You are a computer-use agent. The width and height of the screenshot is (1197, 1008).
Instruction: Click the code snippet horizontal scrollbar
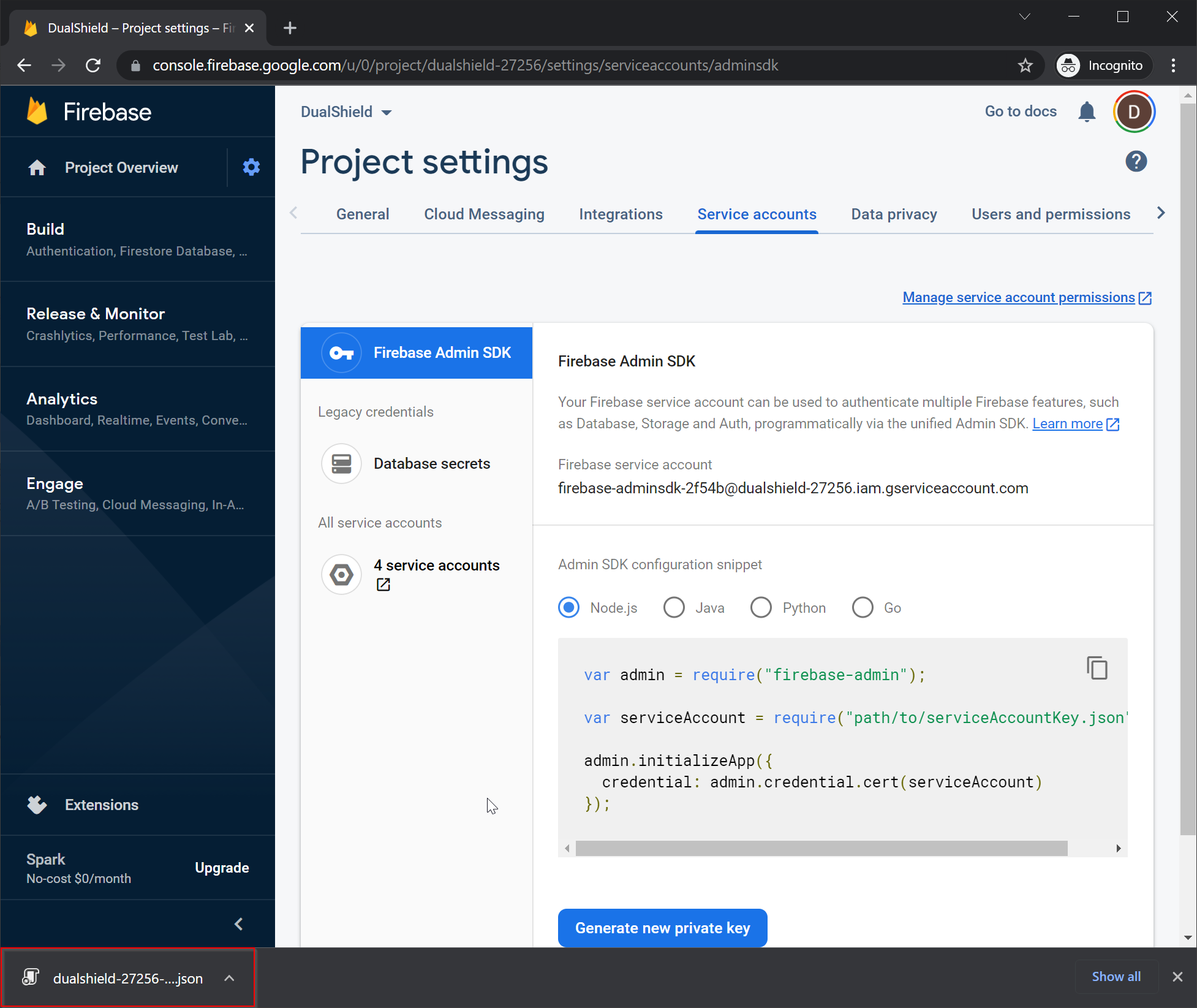click(x=821, y=848)
